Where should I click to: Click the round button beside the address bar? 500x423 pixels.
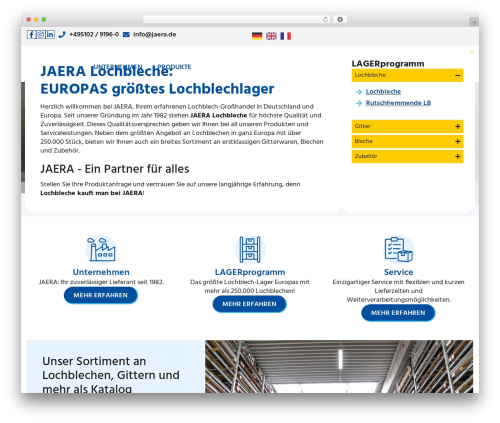[340, 19]
